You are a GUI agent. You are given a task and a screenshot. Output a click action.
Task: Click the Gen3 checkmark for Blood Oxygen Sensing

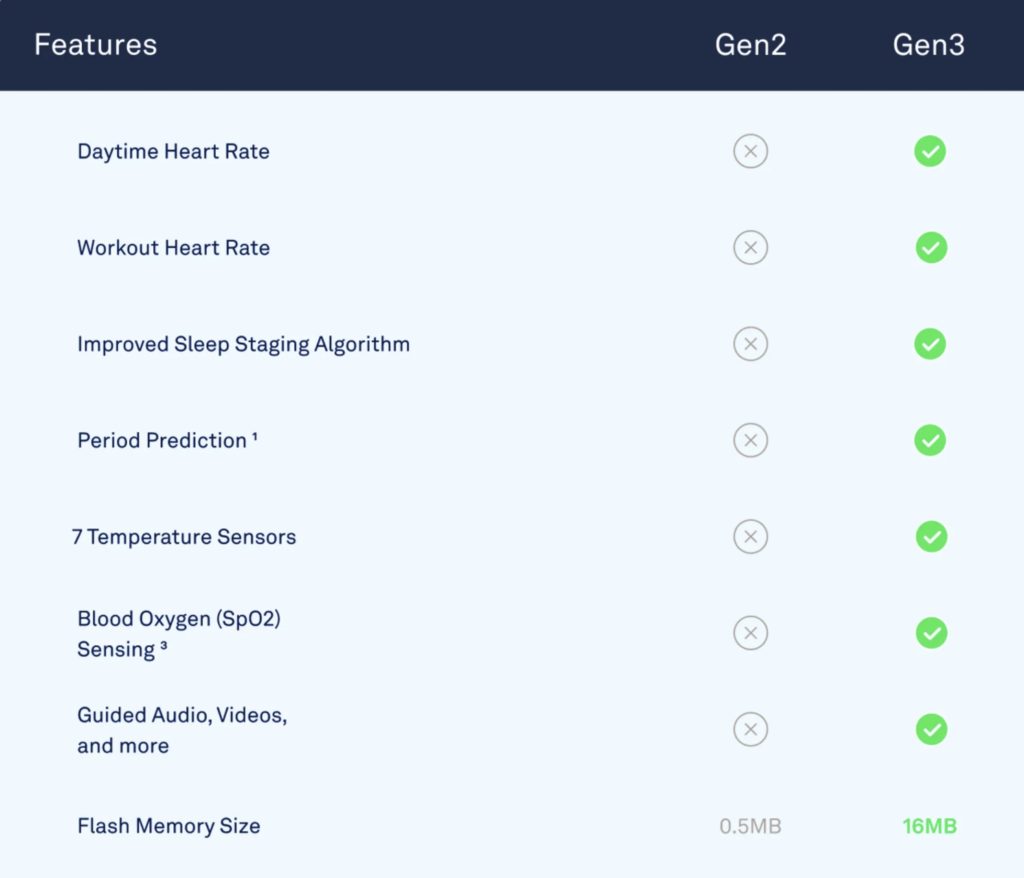tap(931, 633)
